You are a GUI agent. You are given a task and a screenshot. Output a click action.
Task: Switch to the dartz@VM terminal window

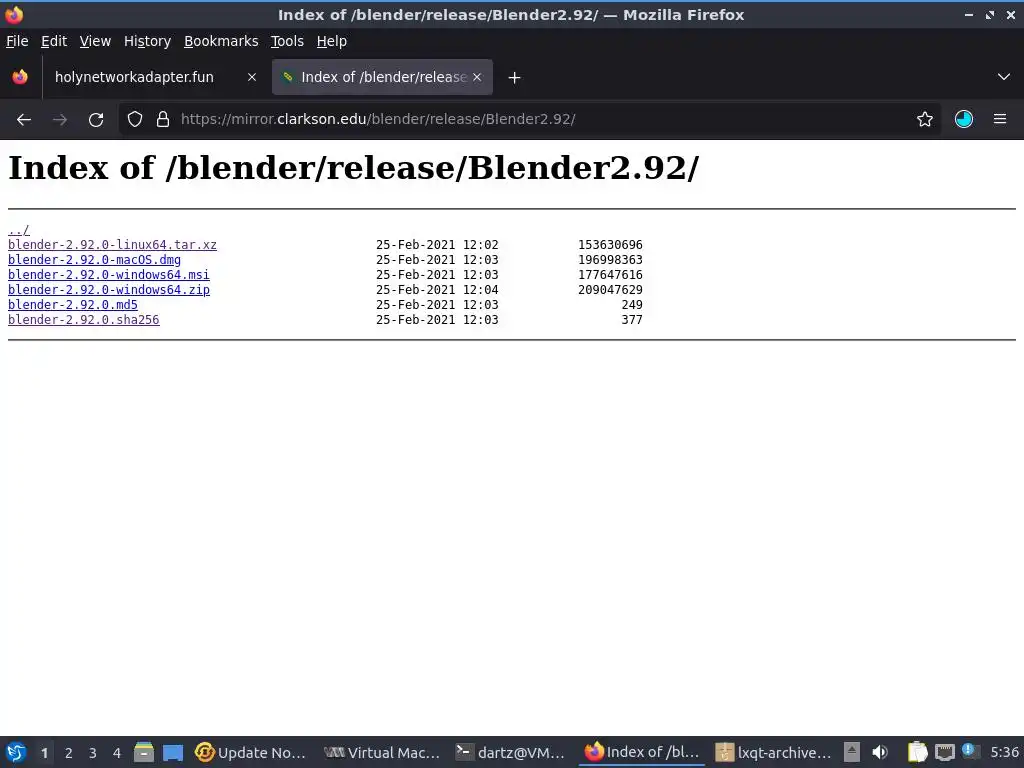coord(510,752)
